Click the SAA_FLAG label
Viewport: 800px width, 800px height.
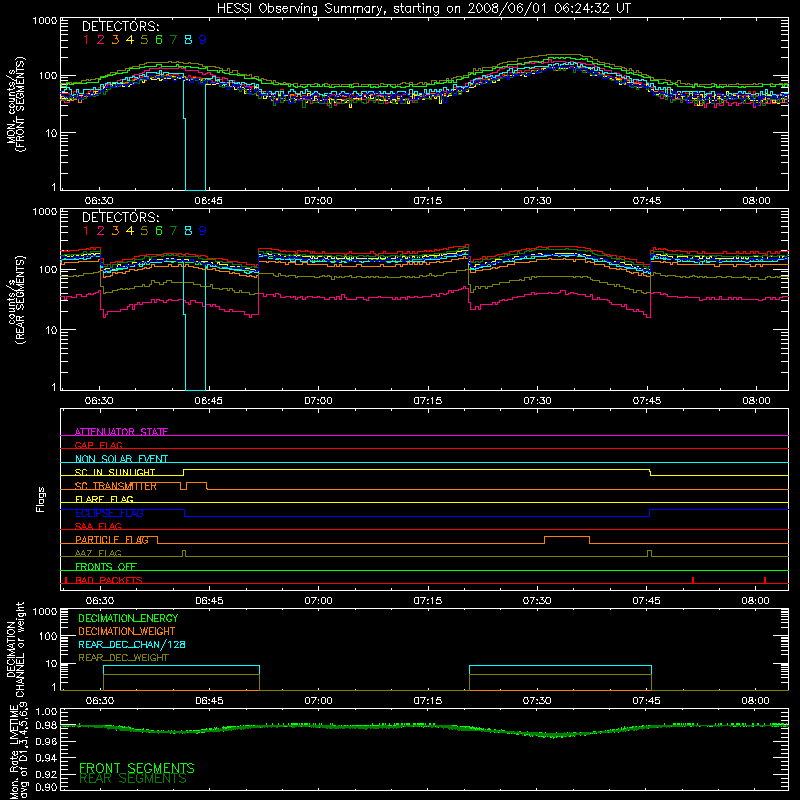(x=98, y=526)
